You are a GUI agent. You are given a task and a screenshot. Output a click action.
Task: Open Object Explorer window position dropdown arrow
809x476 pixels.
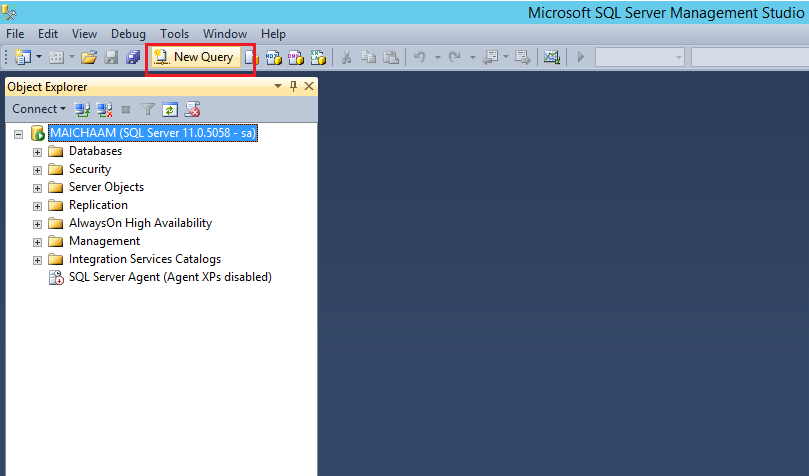[x=278, y=86]
